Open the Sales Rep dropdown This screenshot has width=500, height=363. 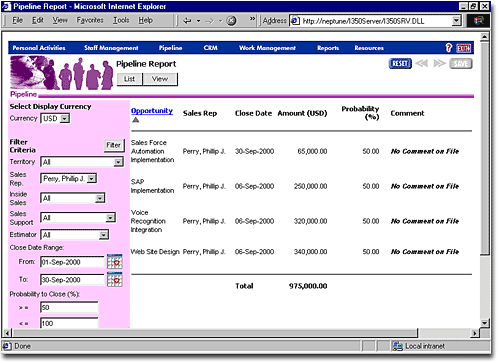pos(91,179)
